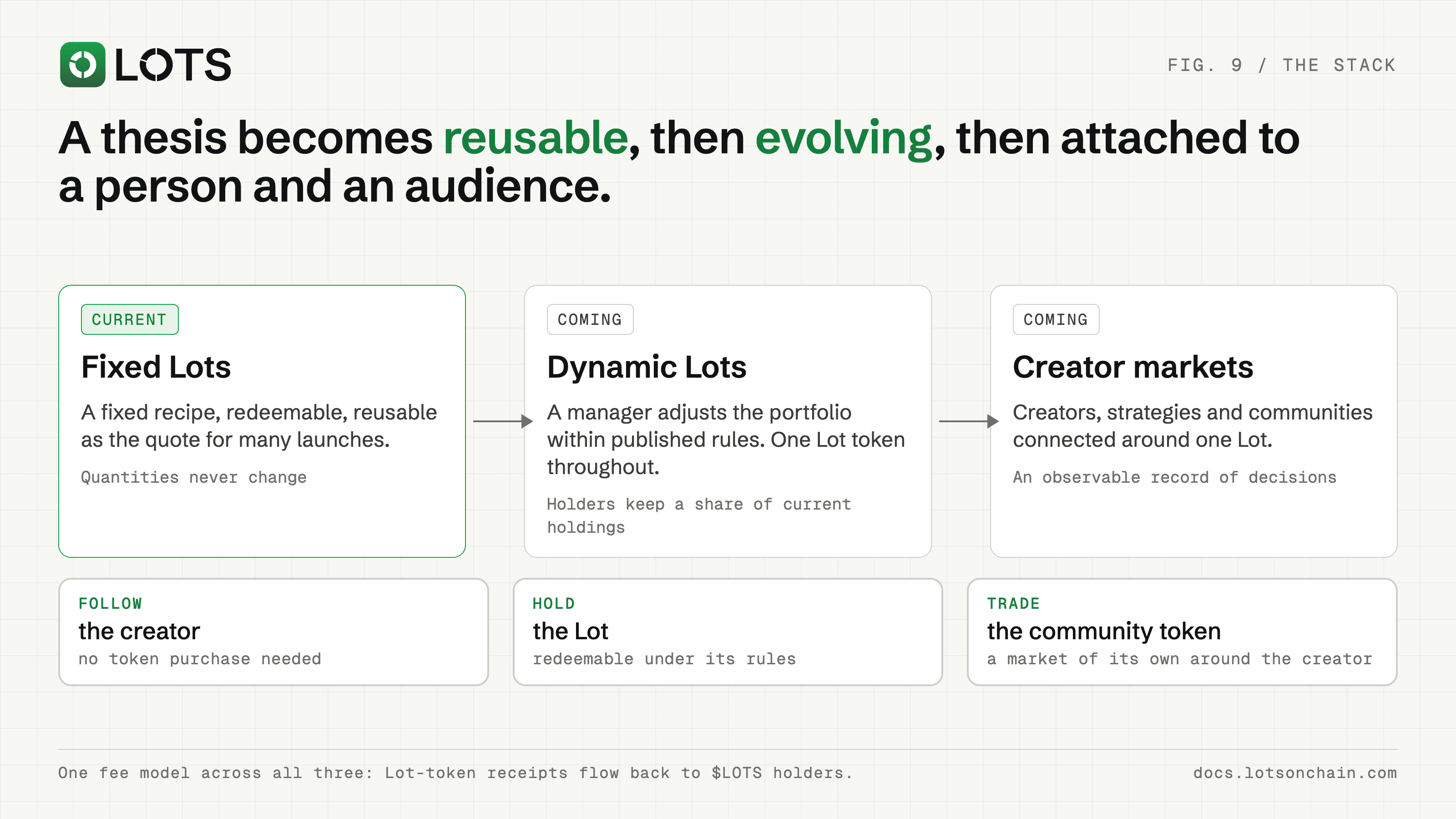This screenshot has width=1456, height=819.
Task: Click 'the creator' card title
Action: 139,631
